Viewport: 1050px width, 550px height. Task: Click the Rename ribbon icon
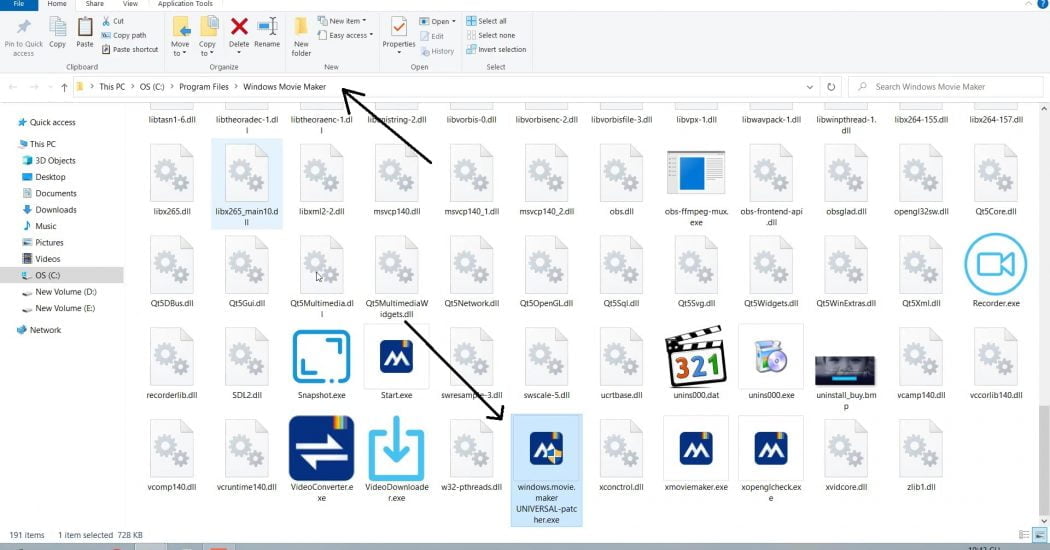267,27
